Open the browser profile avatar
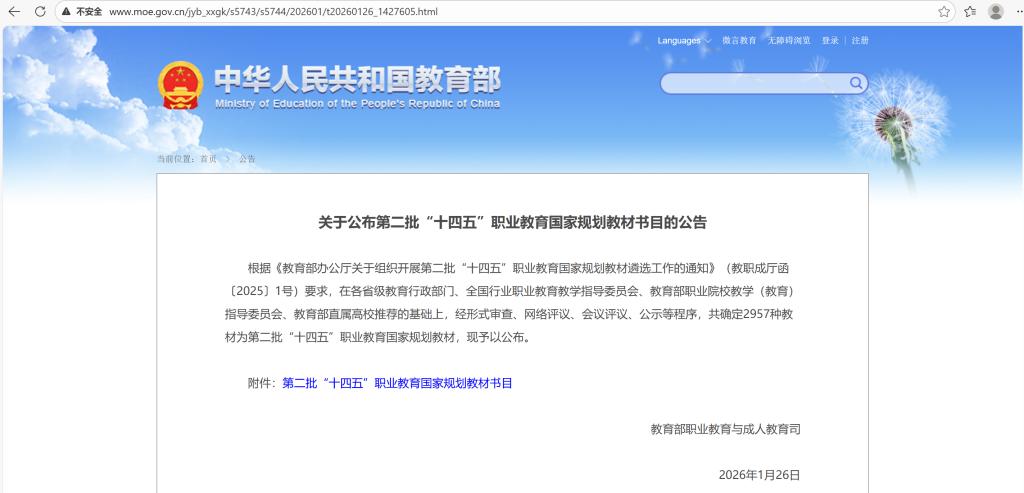This screenshot has height=493, width=1024. click(996, 11)
